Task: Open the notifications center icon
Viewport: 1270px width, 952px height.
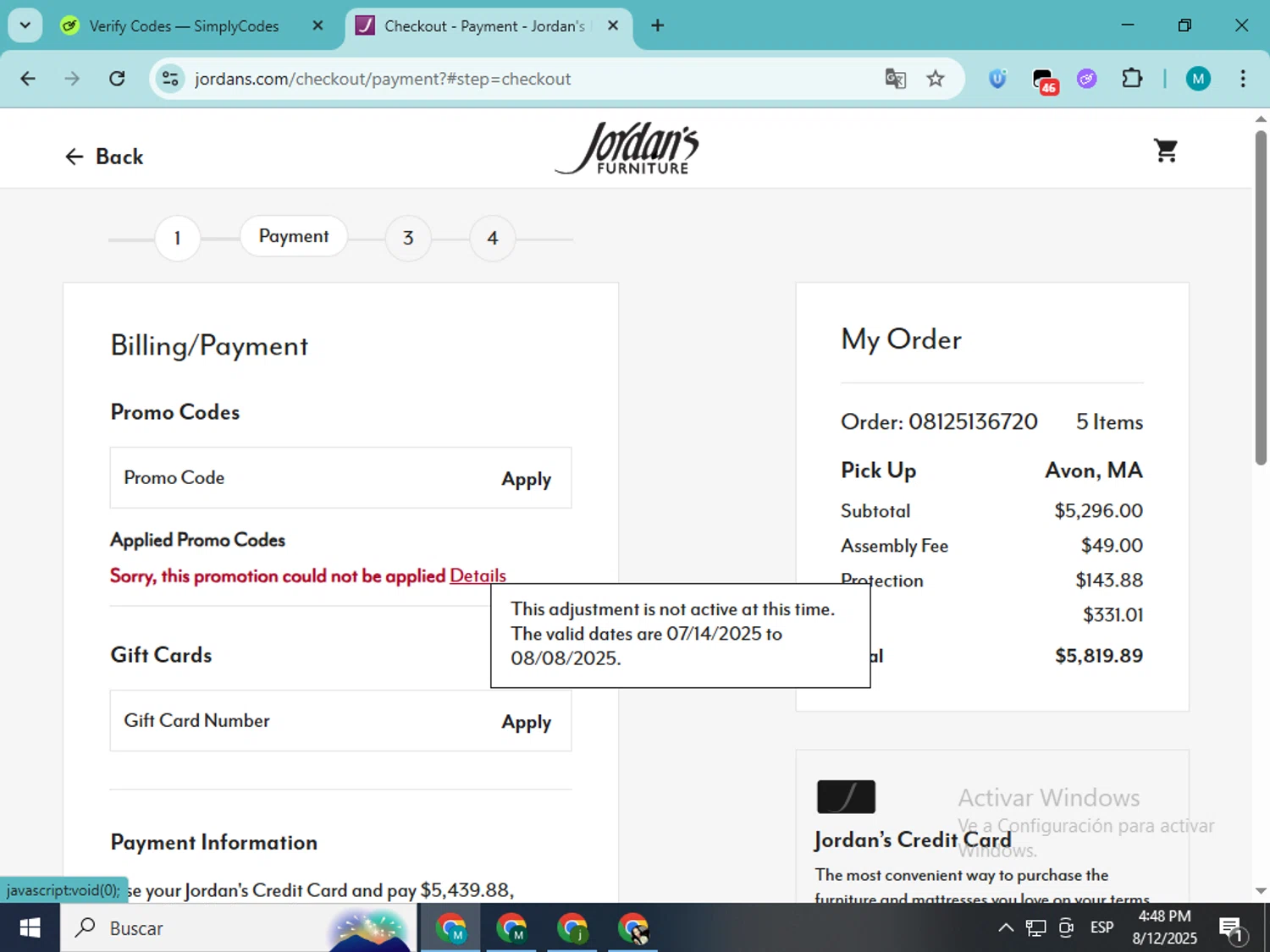Action: point(1232,929)
